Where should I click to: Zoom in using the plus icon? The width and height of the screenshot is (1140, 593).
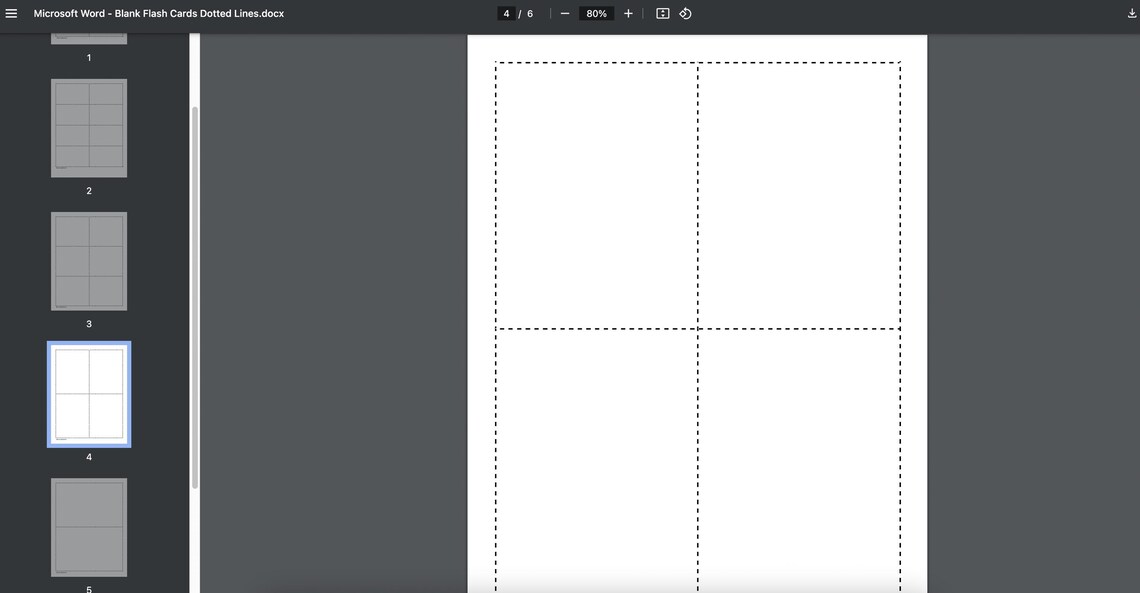[x=627, y=13]
